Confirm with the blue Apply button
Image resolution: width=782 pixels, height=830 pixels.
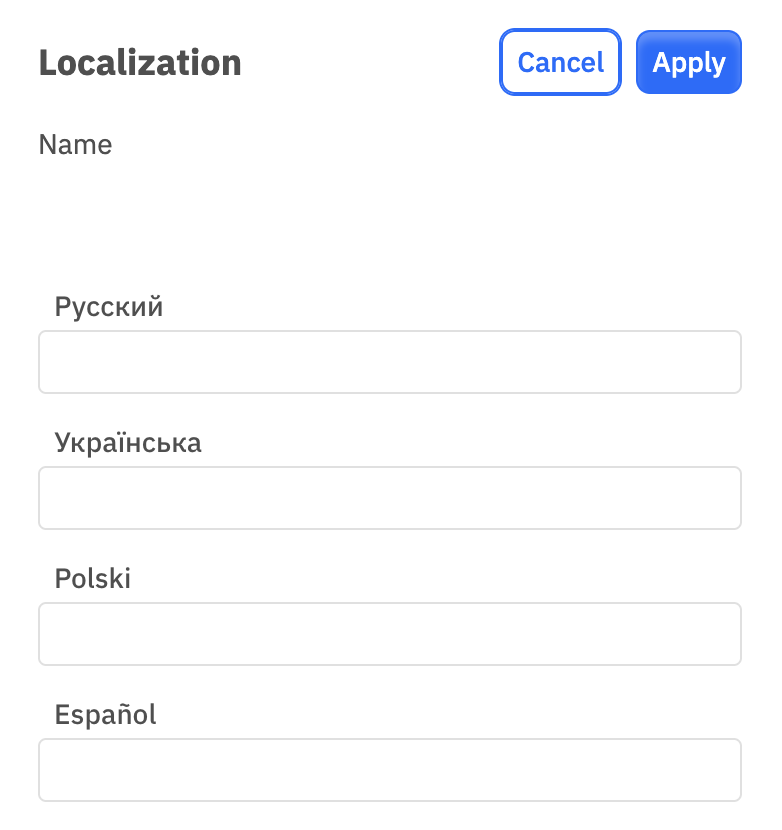(x=688, y=62)
